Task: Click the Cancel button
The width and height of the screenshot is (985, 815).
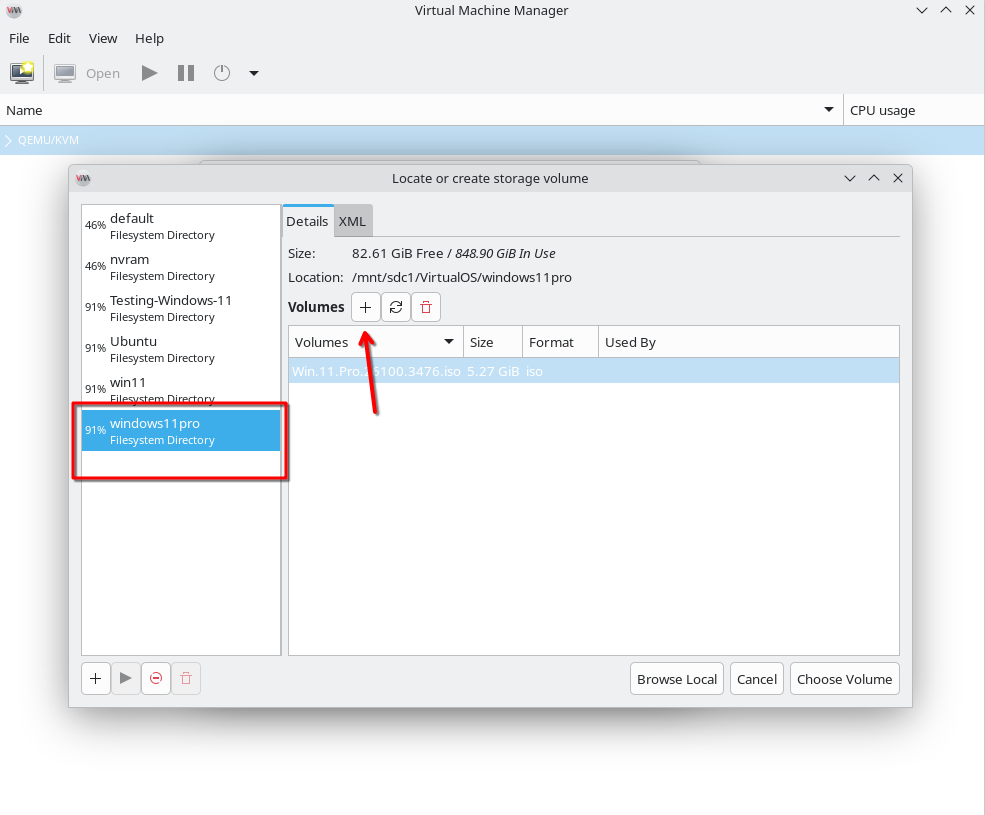Action: [756, 679]
